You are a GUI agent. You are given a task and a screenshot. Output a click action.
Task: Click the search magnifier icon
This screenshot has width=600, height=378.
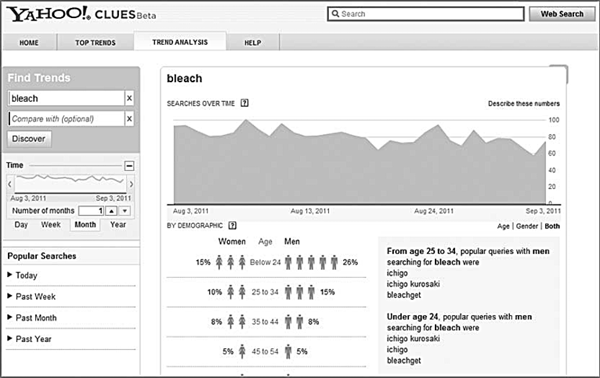pos(335,14)
